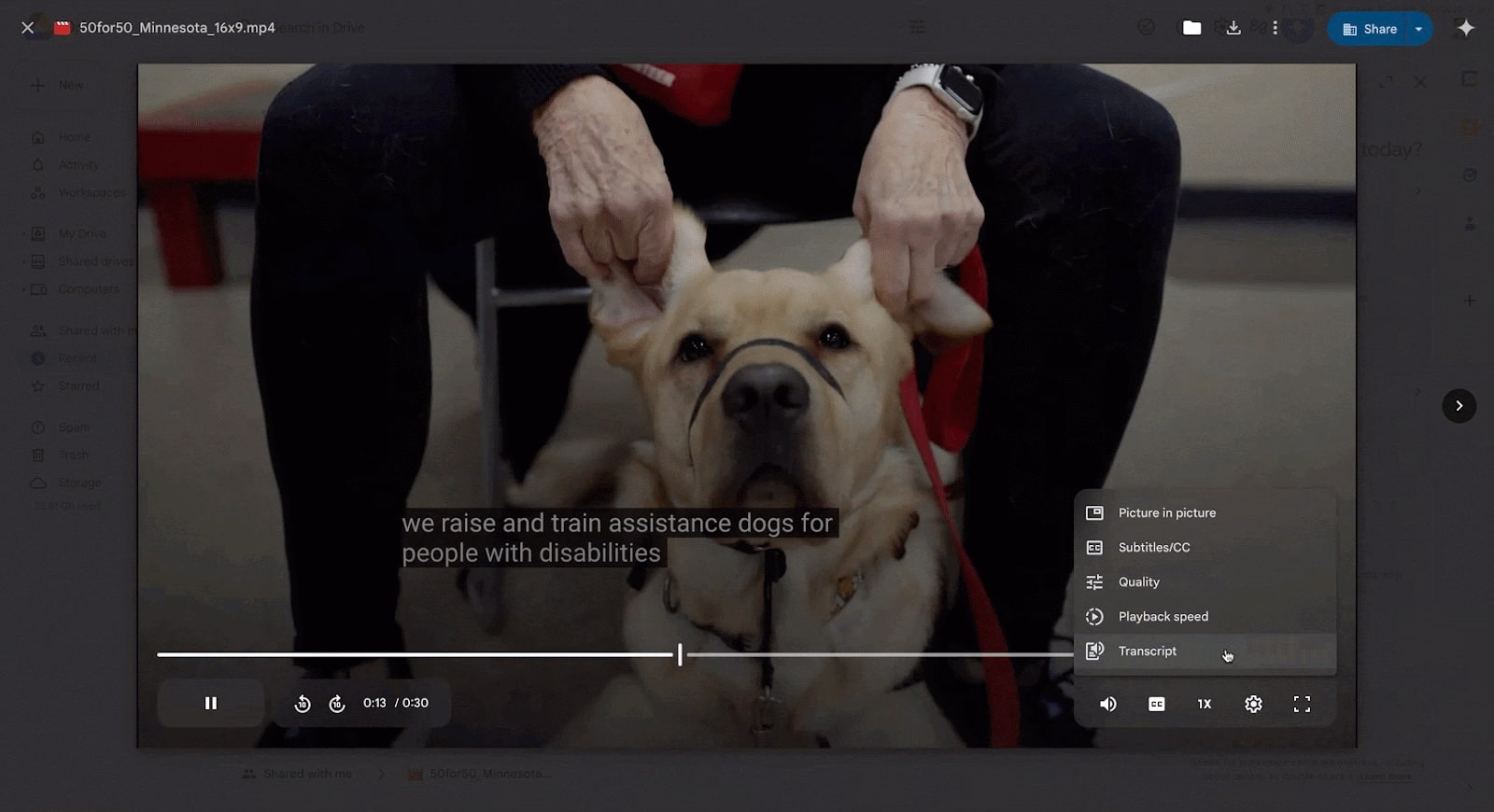Viewport: 1494px width, 812px height.
Task: Choose Quality from settings menu
Action: pyautogui.click(x=1139, y=581)
